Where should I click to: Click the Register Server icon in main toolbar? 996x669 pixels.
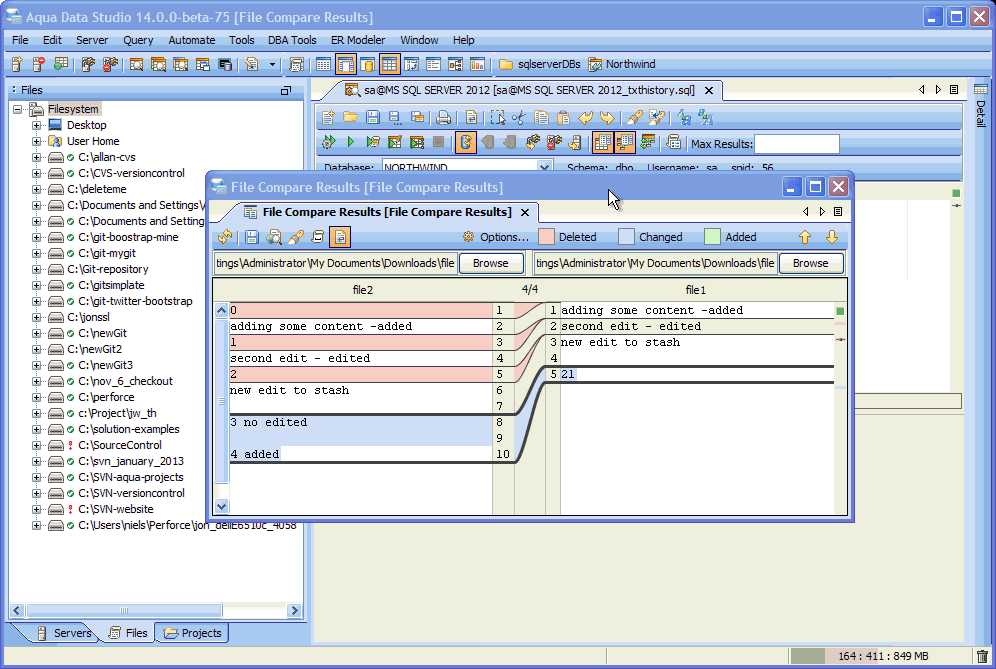(17, 64)
